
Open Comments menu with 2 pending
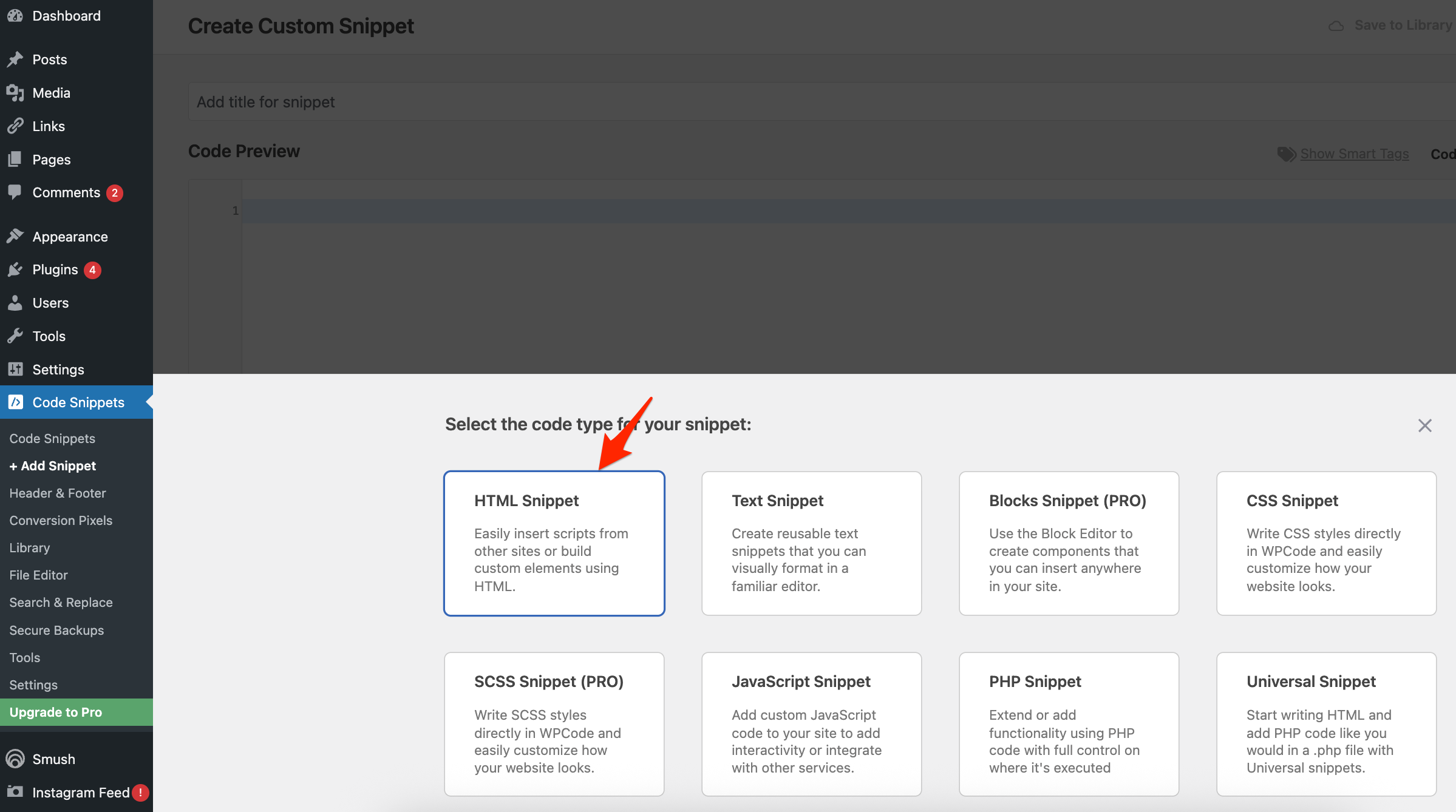pyautogui.click(x=67, y=192)
